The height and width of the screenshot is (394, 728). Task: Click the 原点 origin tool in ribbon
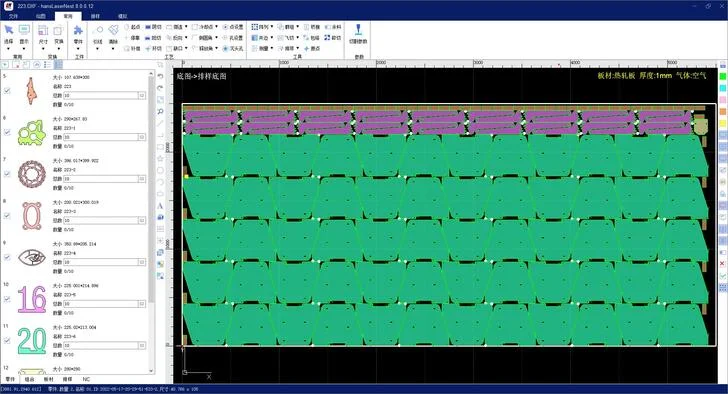point(312,48)
